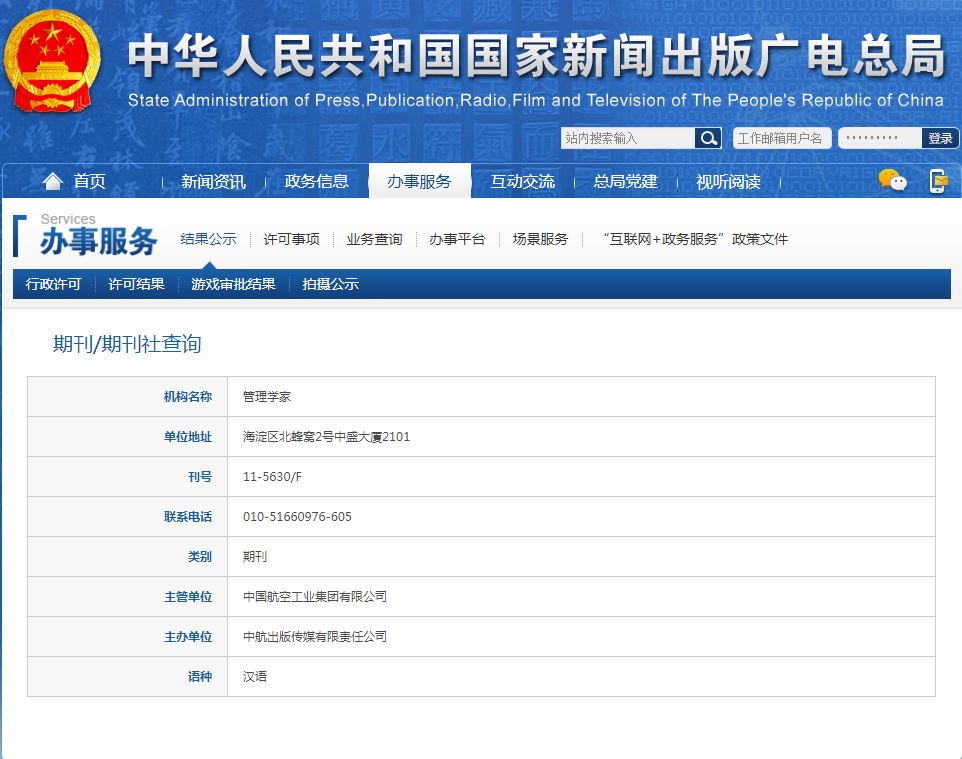Image resolution: width=962 pixels, height=759 pixels.
Task: Click the 机构名称 row label
Action: [188, 396]
